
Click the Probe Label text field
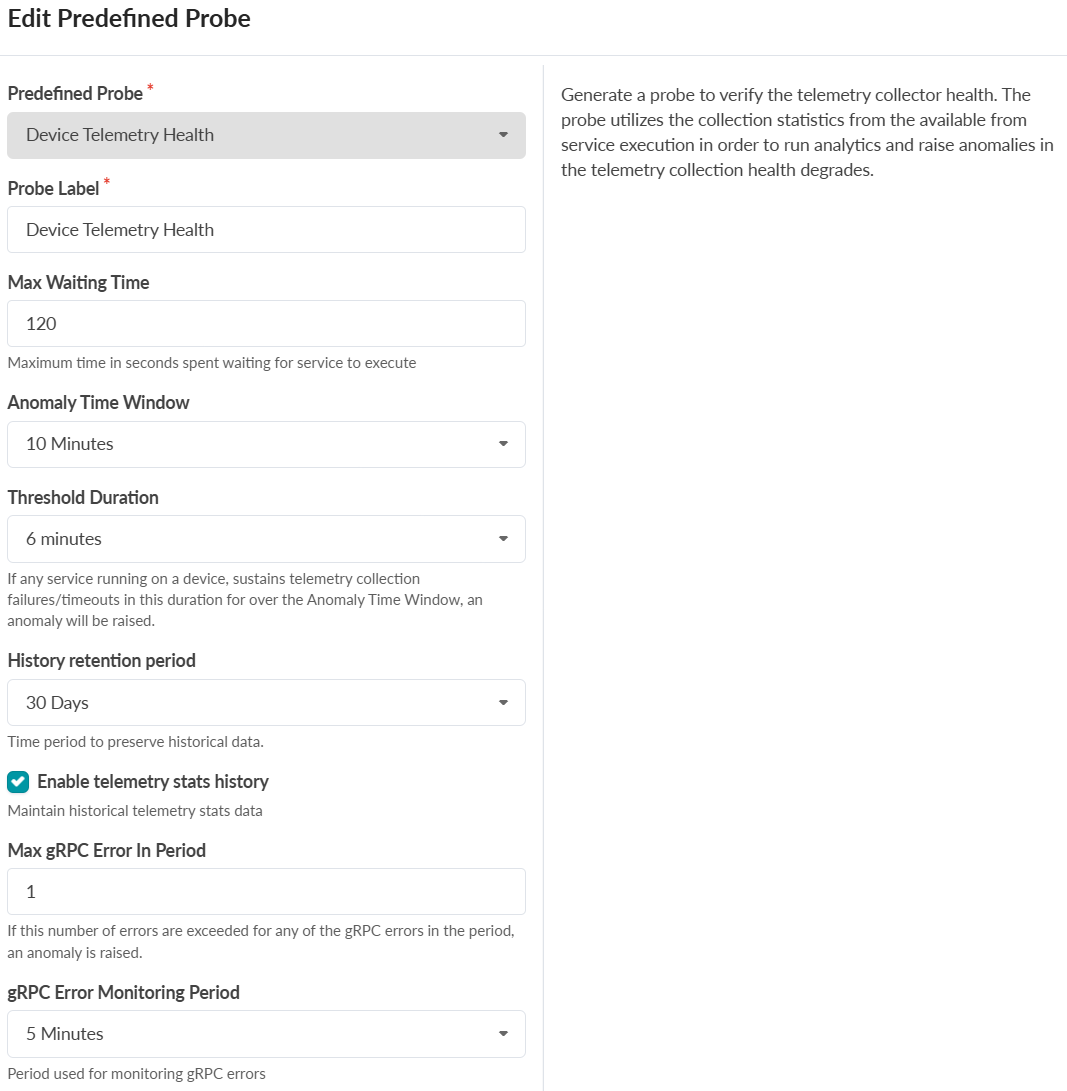click(266, 230)
